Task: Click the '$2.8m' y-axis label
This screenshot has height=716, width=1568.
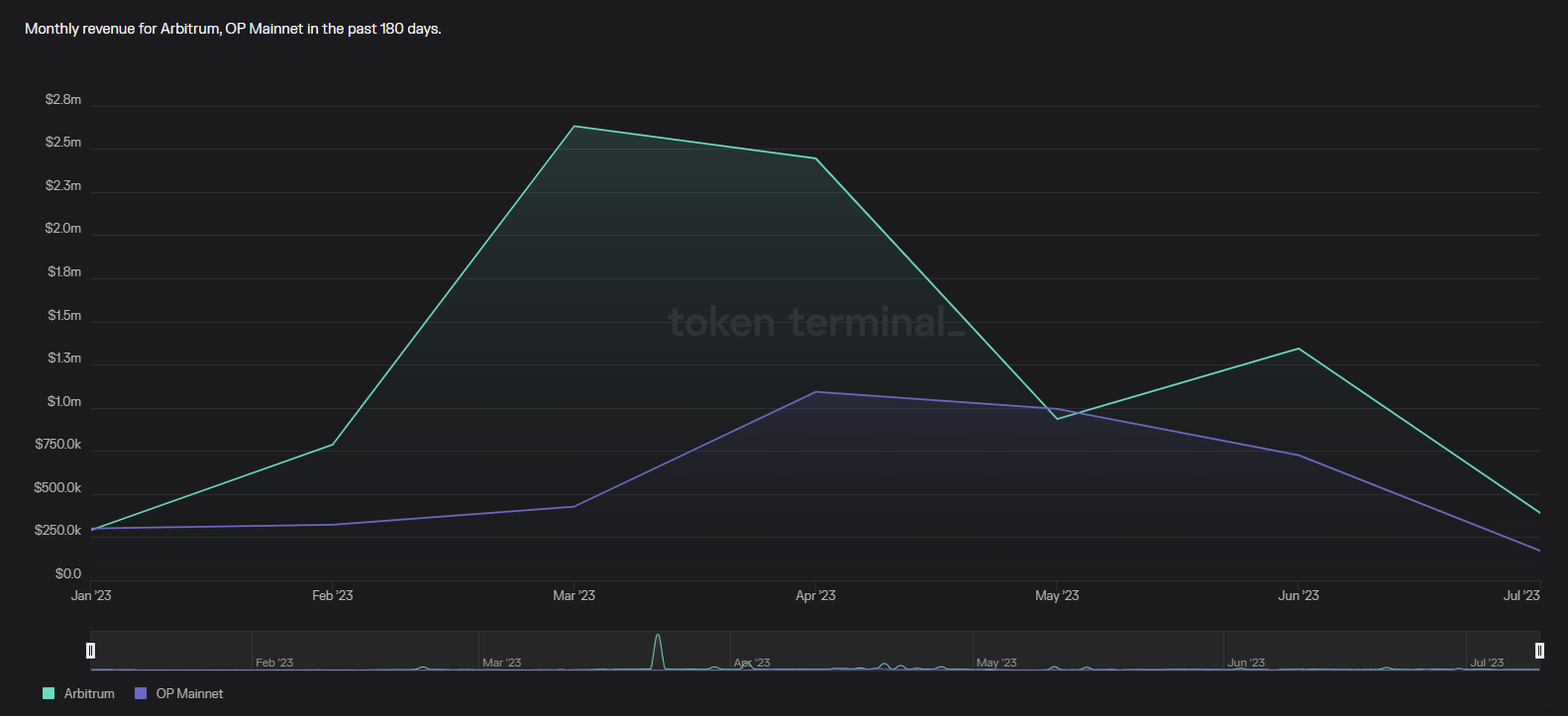Action: click(63, 99)
